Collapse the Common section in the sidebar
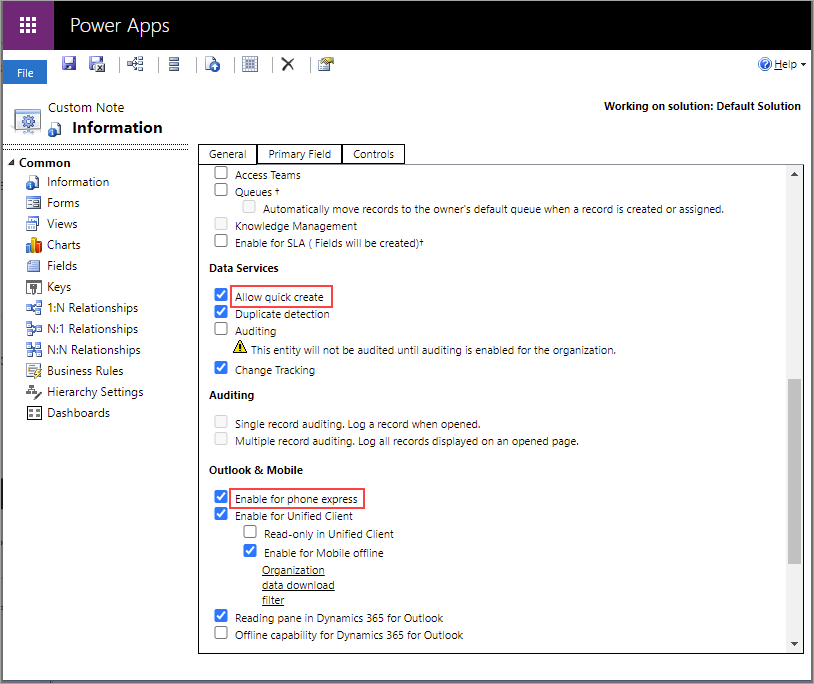The width and height of the screenshot is (814, 684). click(11, 163)
